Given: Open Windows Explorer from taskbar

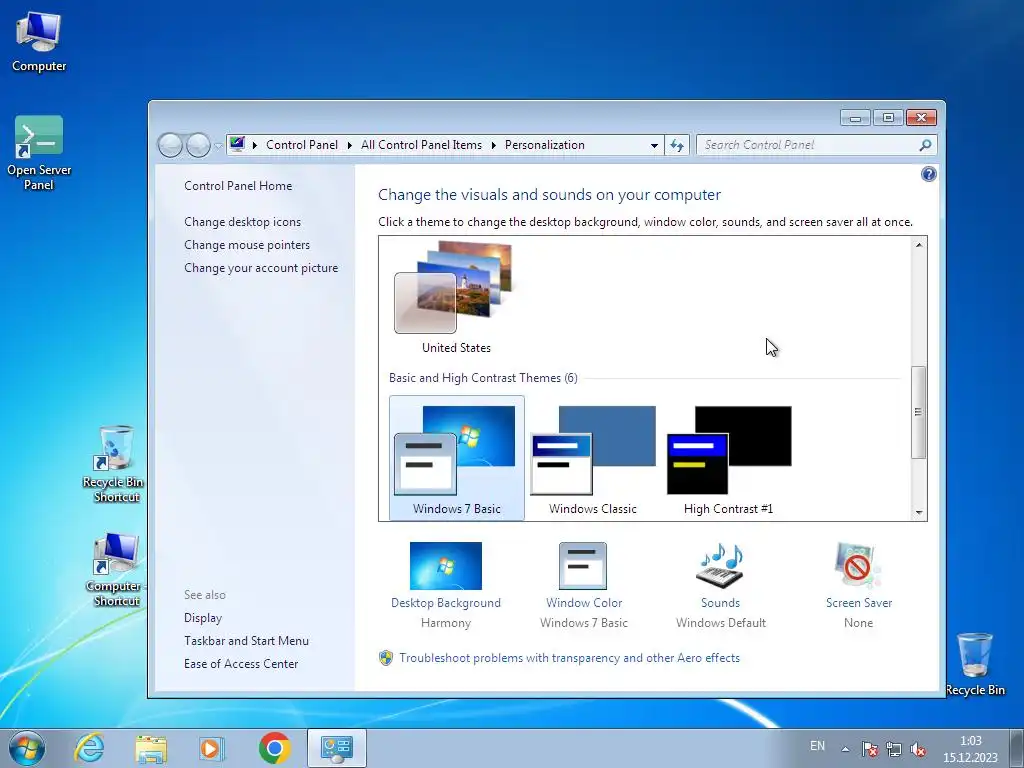Looking at the screenshot, I should click(x=151, y=748).
